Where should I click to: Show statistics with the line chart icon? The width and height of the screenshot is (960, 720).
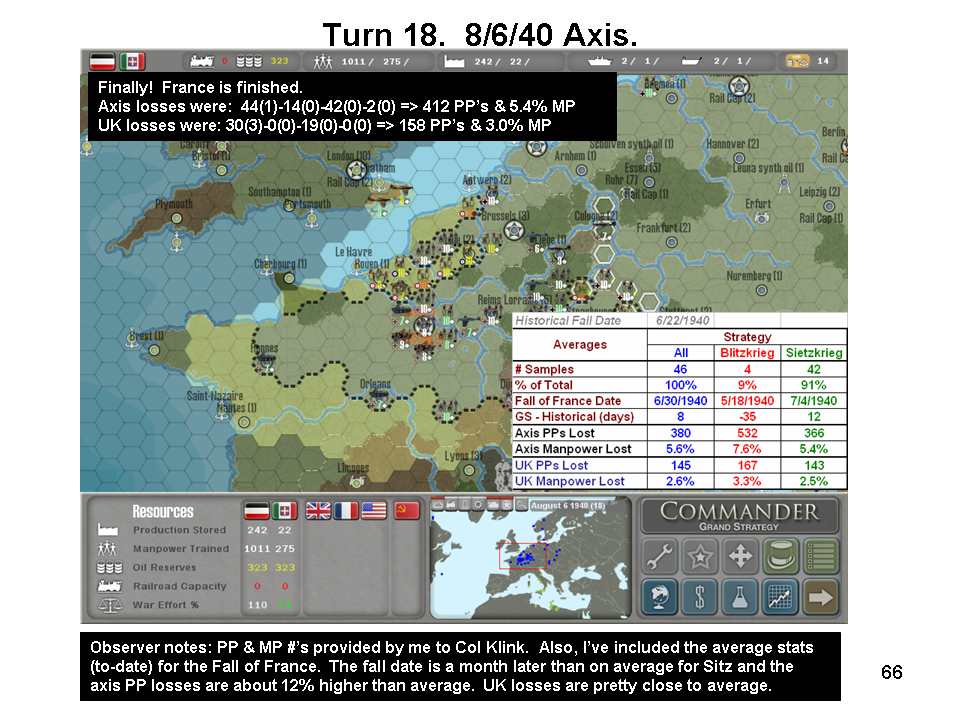click(781, 597)
